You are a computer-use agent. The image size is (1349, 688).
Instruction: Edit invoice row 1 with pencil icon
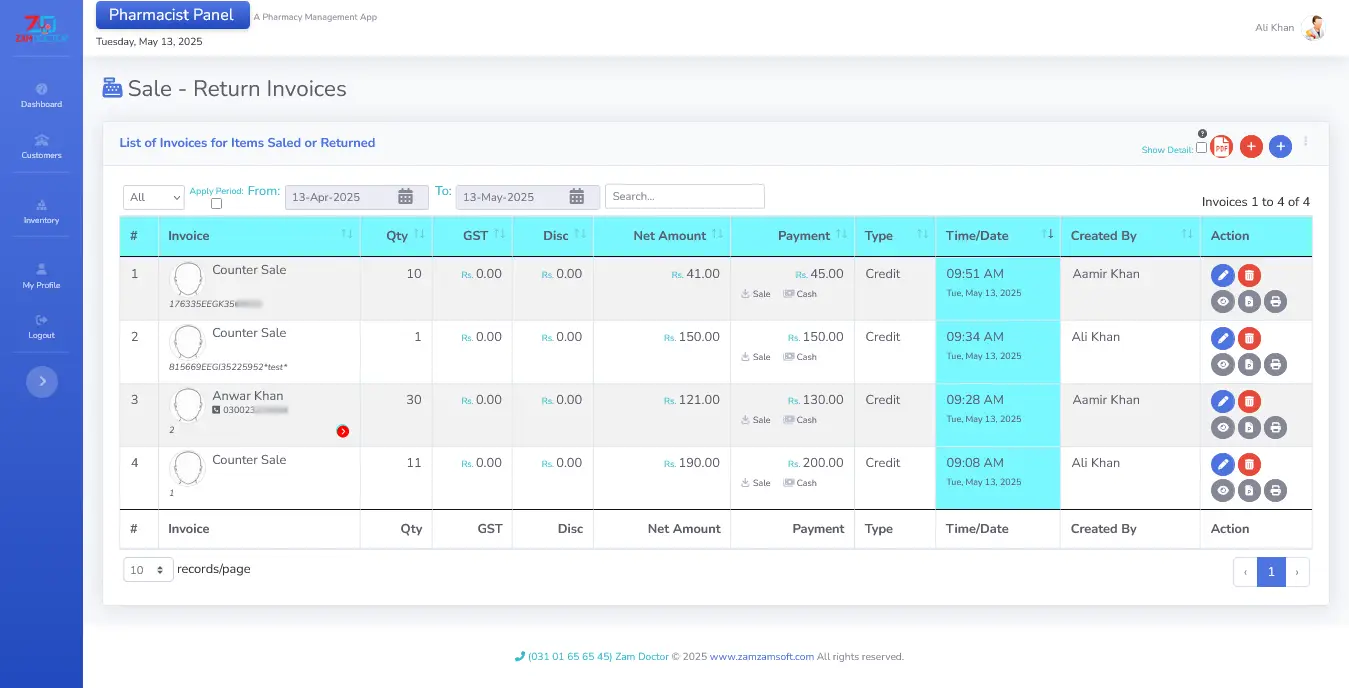pyautogui.click(x=1222, y=275)
